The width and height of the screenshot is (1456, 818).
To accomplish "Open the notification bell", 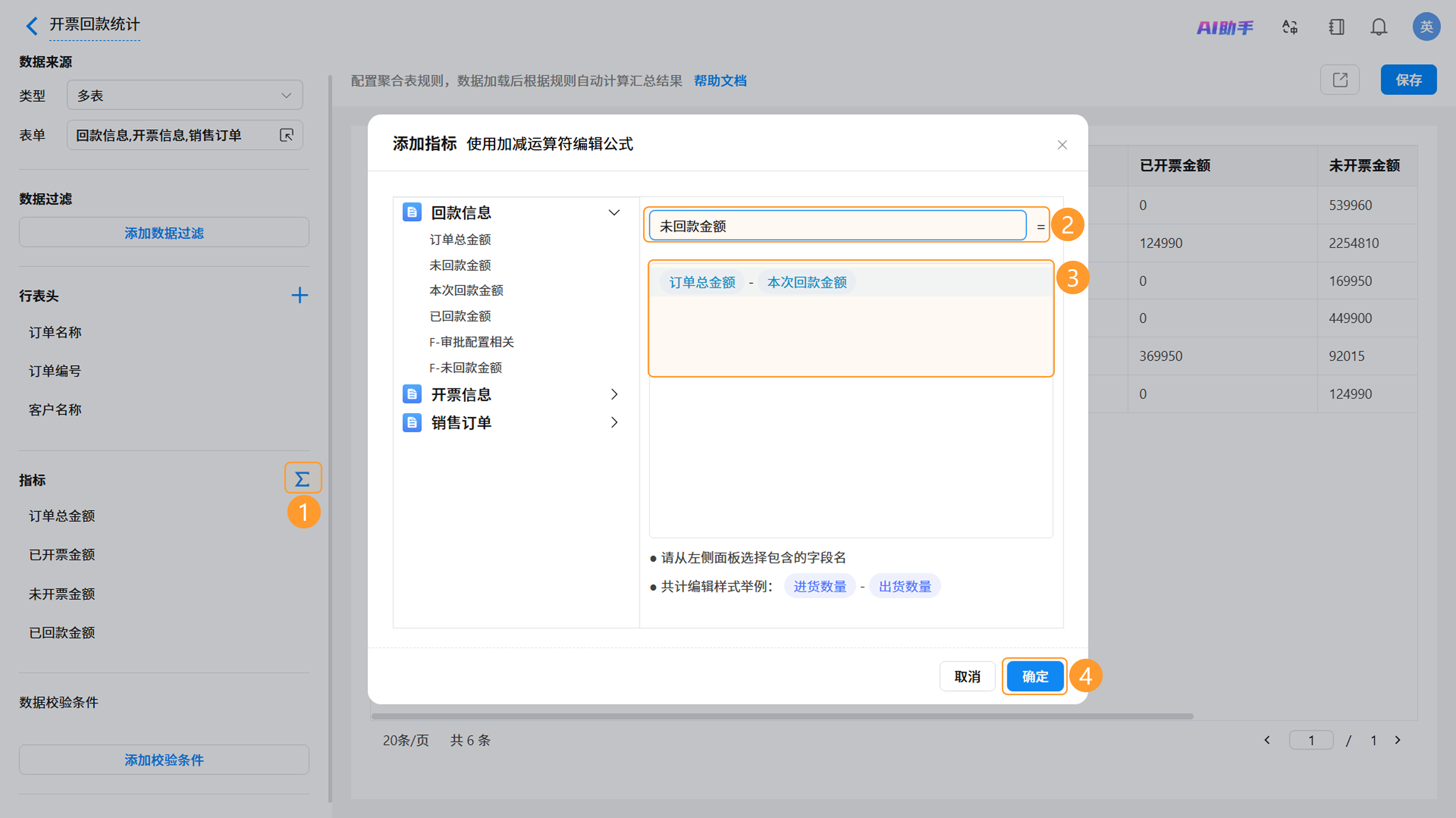I will (1379, 27).
